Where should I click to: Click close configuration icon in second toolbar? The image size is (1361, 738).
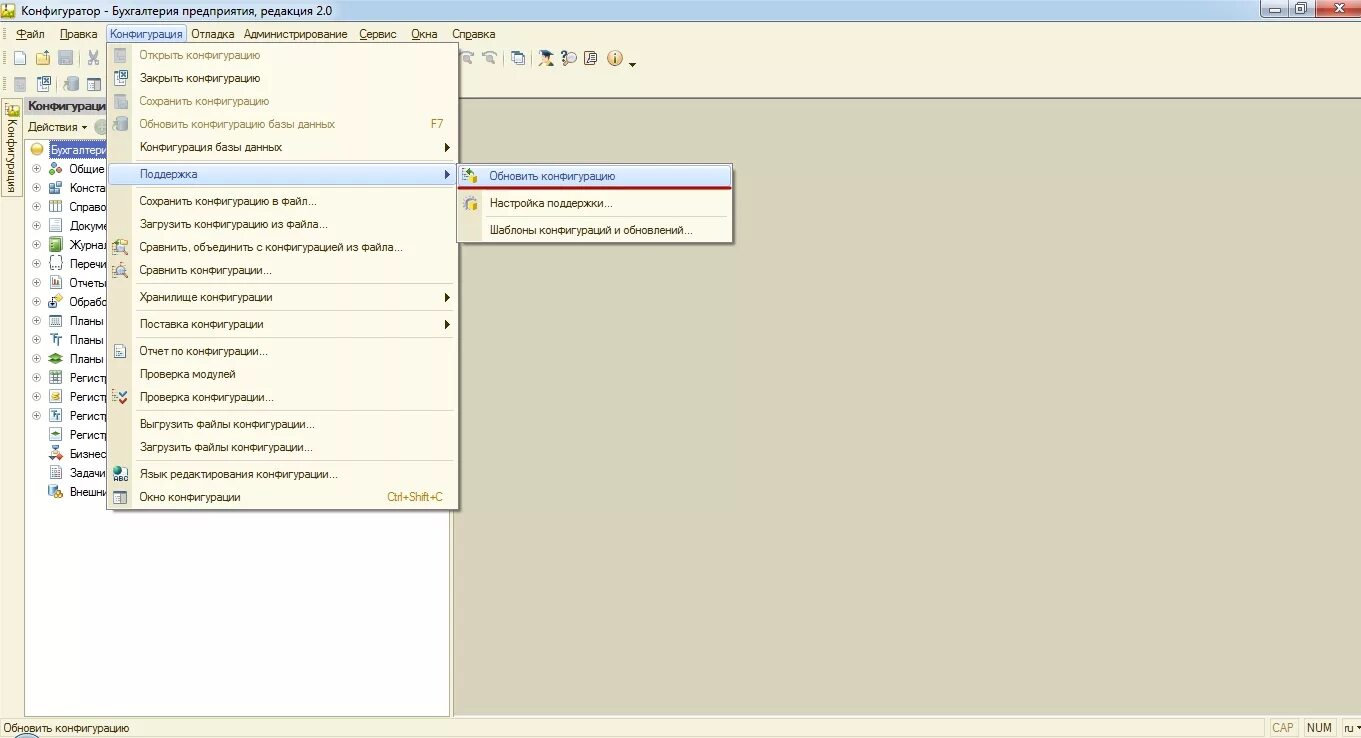click(x=44, y=84)
